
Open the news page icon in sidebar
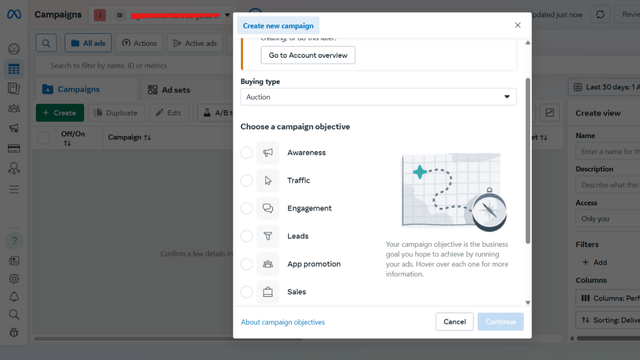14,261
